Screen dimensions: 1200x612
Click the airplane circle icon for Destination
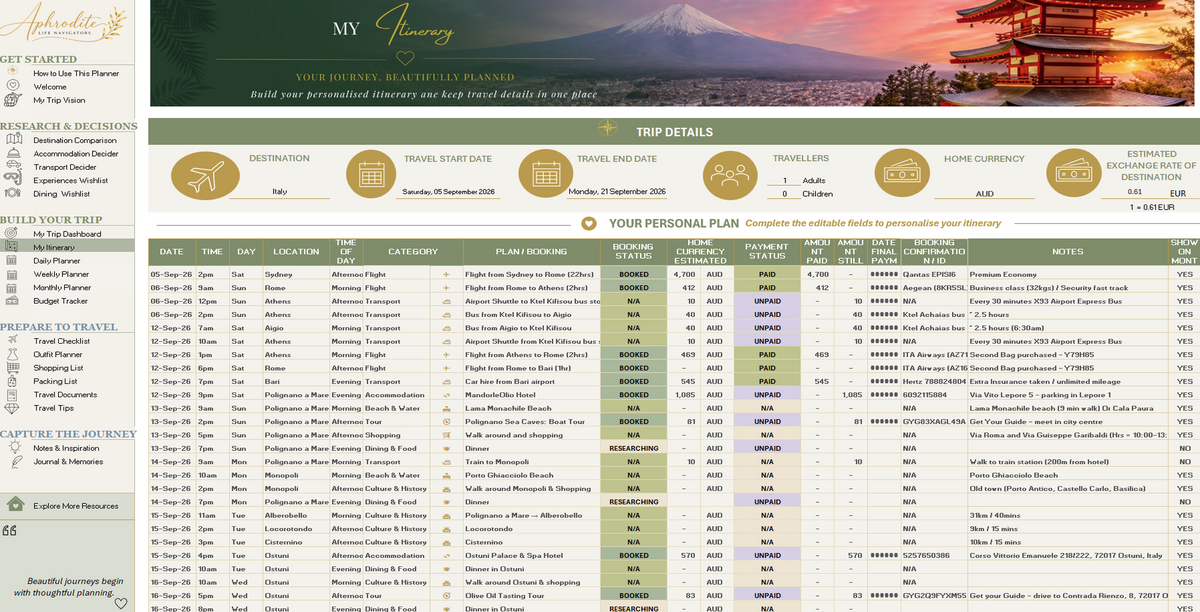[205, 175]
